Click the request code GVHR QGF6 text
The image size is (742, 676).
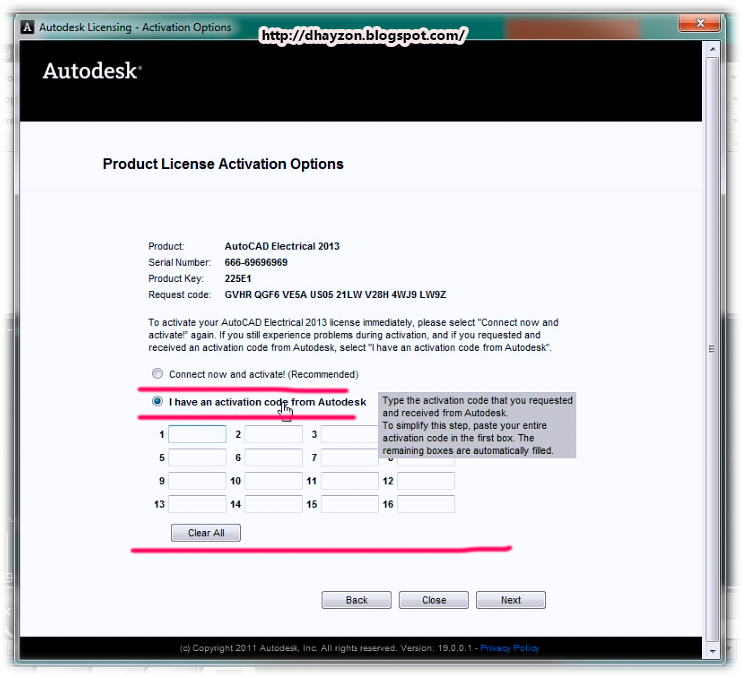(x=335, y=295)
